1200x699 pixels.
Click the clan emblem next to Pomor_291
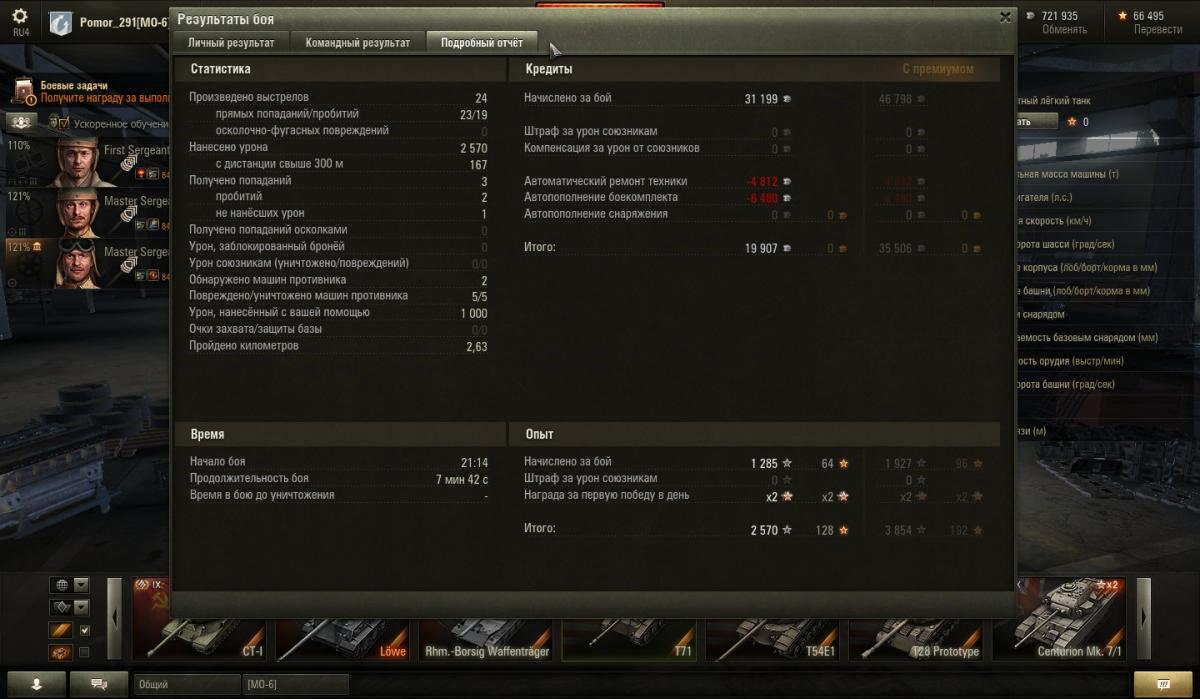tap(62, 22)
